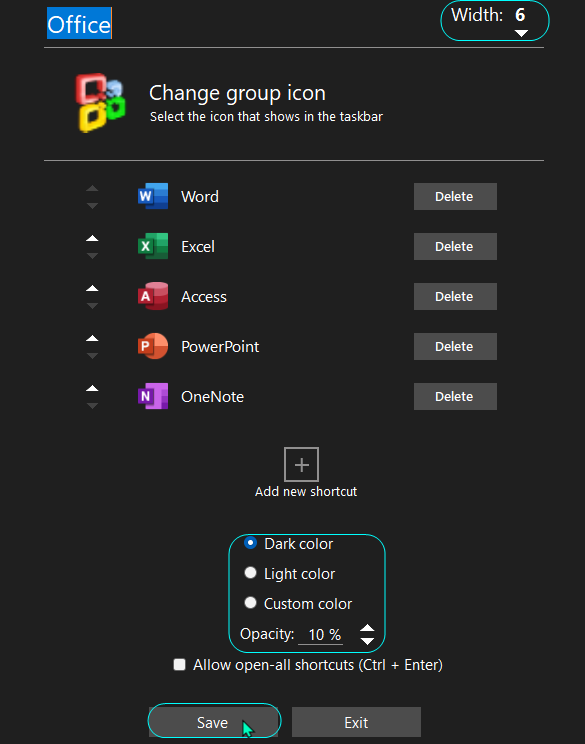
Task: Click the Word shortcut name
Action: click(x=200, y=196)
